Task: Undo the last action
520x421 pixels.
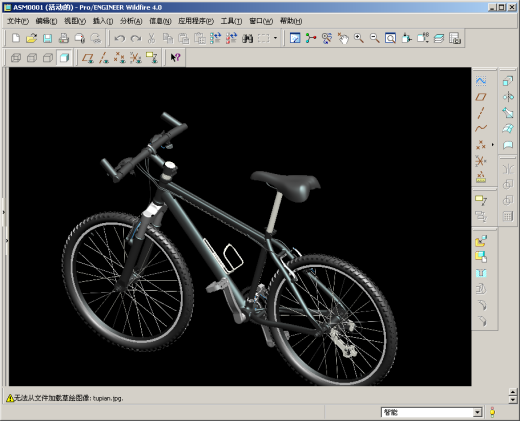Action: coord(120,38)
